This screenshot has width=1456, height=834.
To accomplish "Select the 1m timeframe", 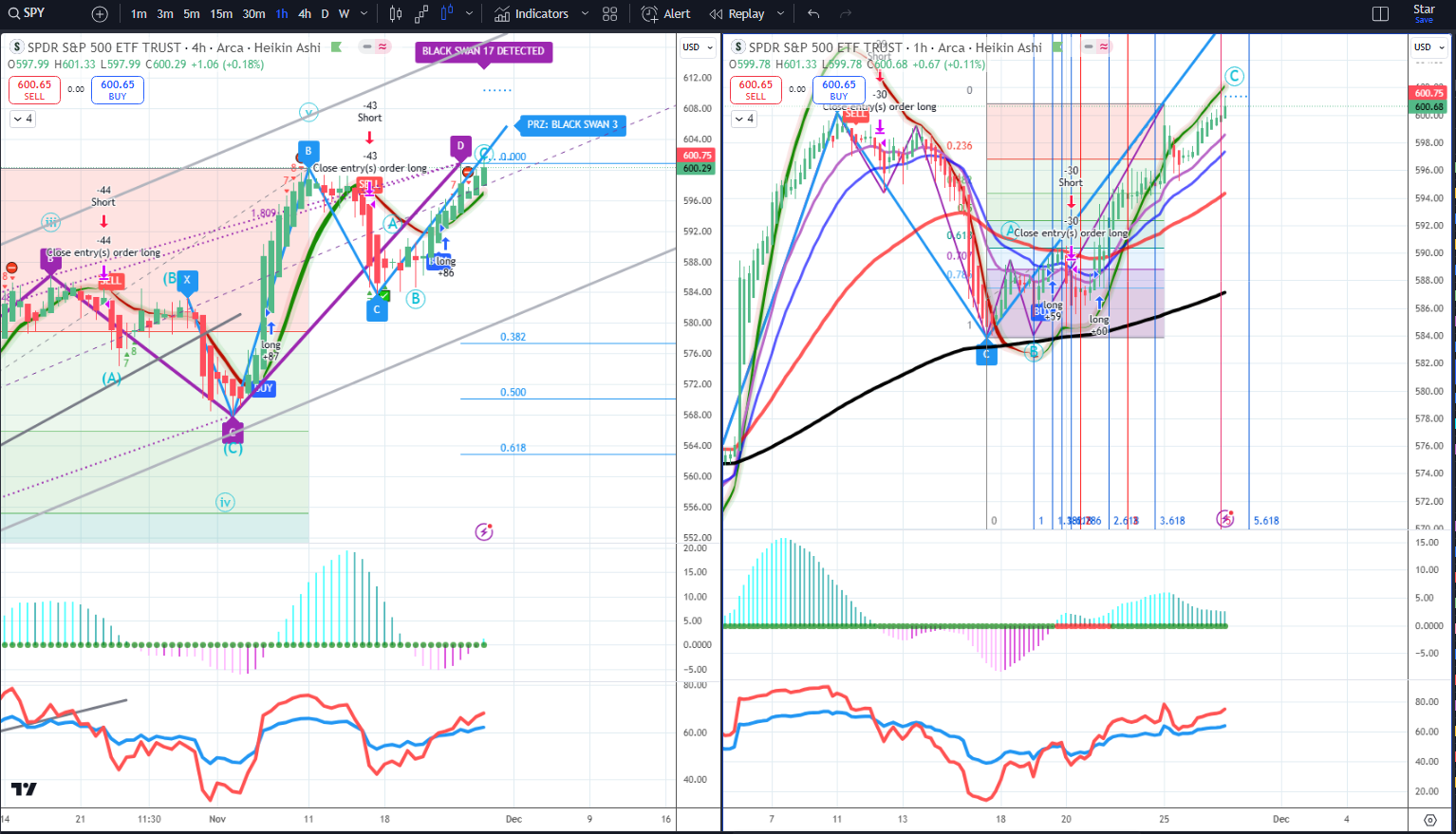I will (139, 14).
